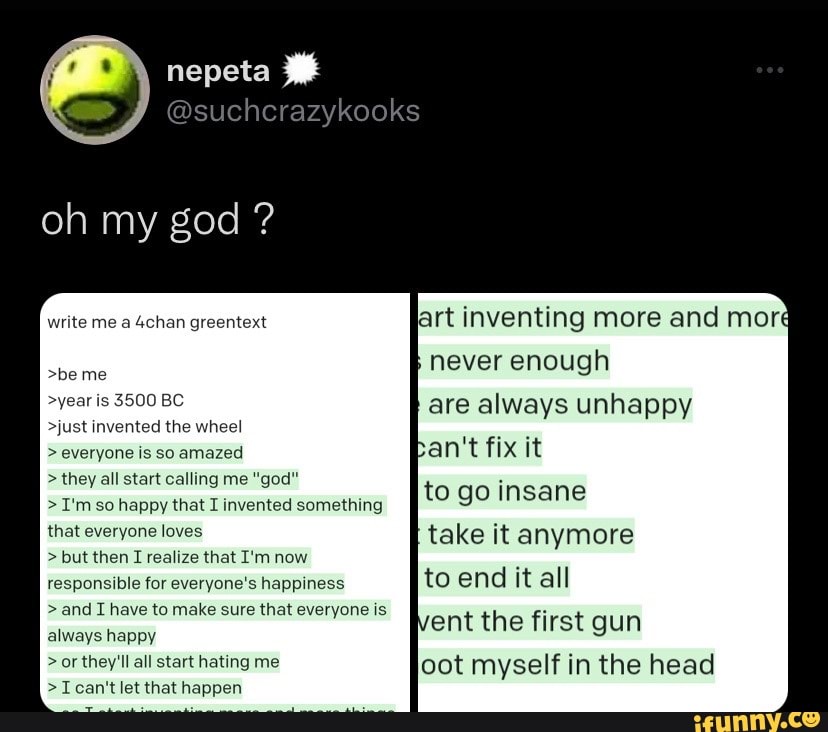
Task: Click the smiley face in the avatar
Action: tap(95, 90)
